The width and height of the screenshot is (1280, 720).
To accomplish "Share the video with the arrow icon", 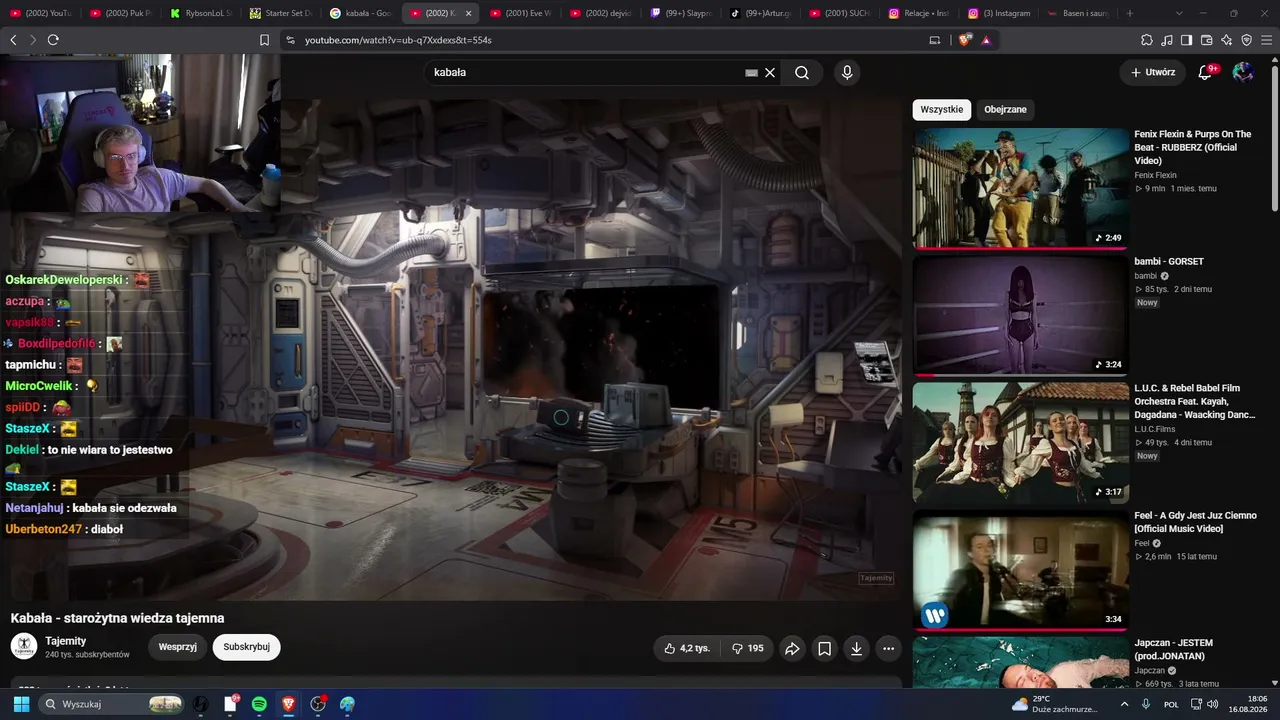I will pyautogui.click(x=792, y=648).
